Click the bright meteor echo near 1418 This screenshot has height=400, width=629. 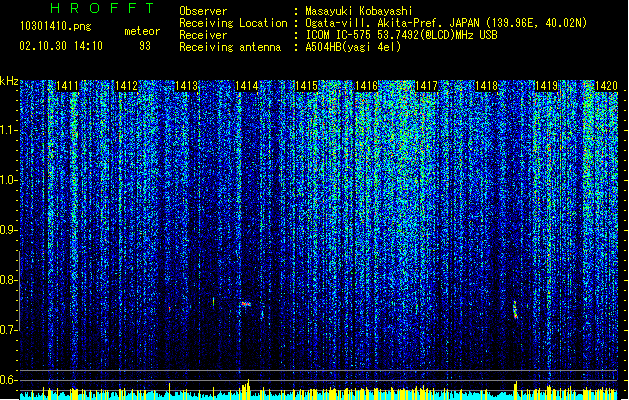515,310
